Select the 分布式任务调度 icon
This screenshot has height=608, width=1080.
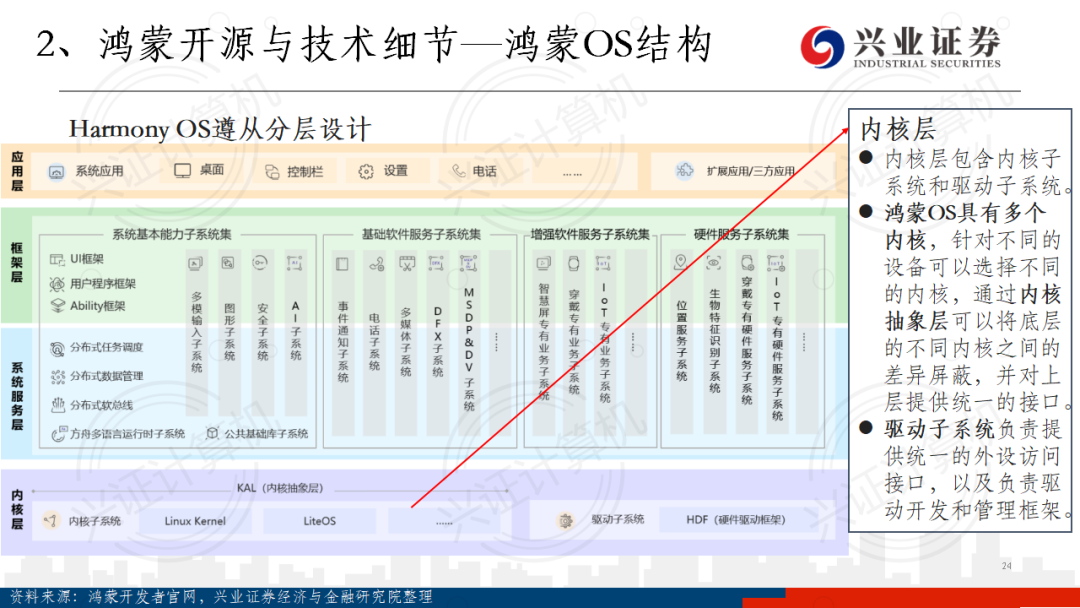pos(57,348)
